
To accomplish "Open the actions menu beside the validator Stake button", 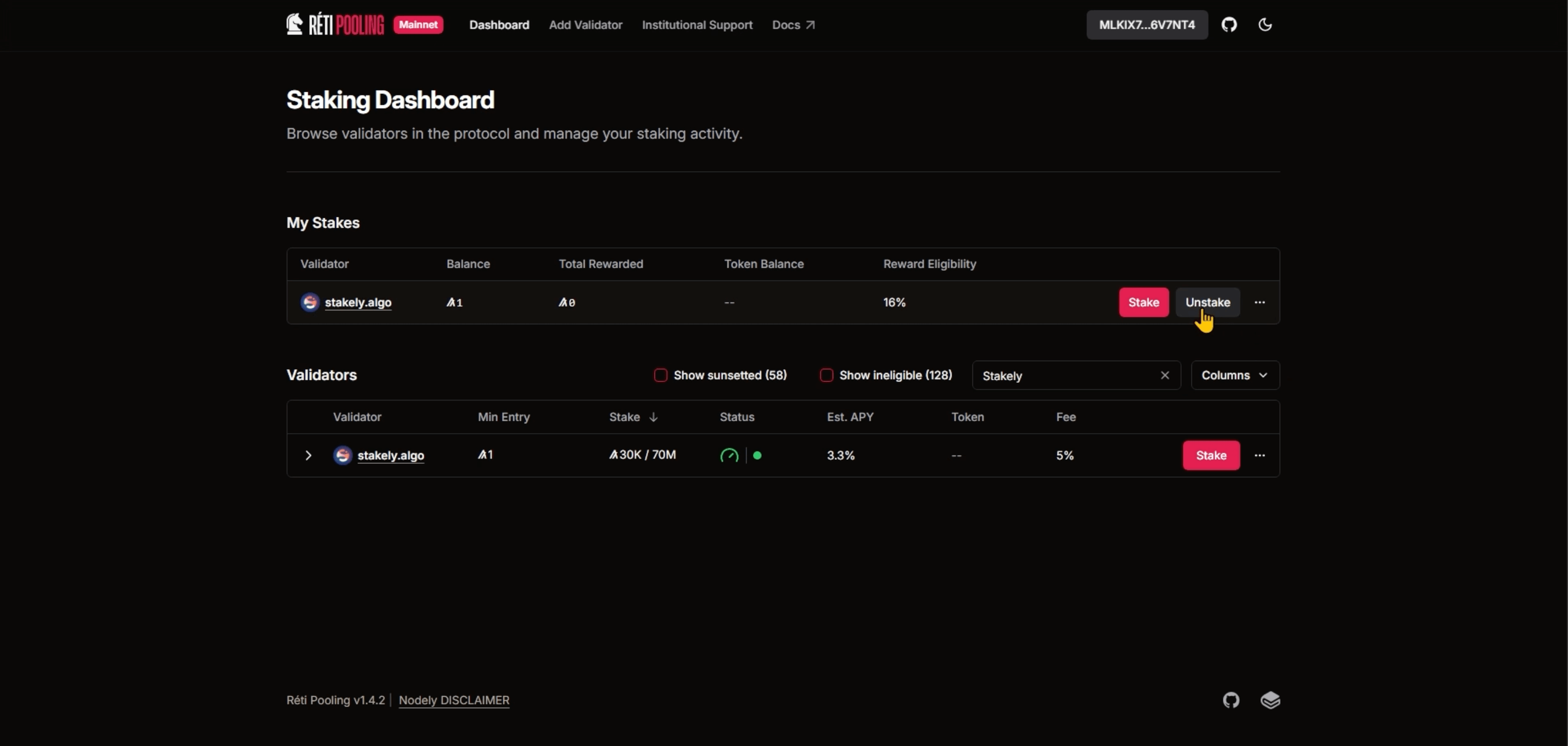I will pos(1260,455).
